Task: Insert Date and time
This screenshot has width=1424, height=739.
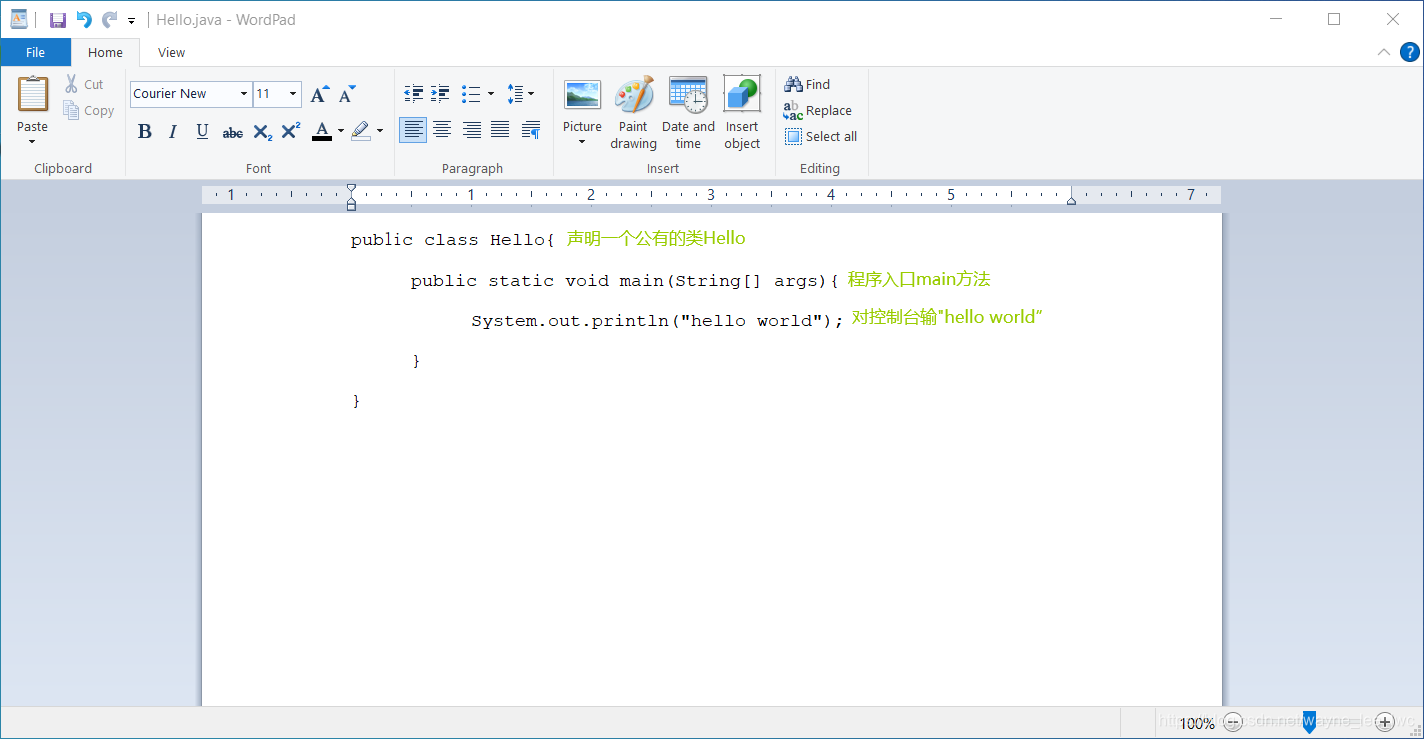Action: 688,113
